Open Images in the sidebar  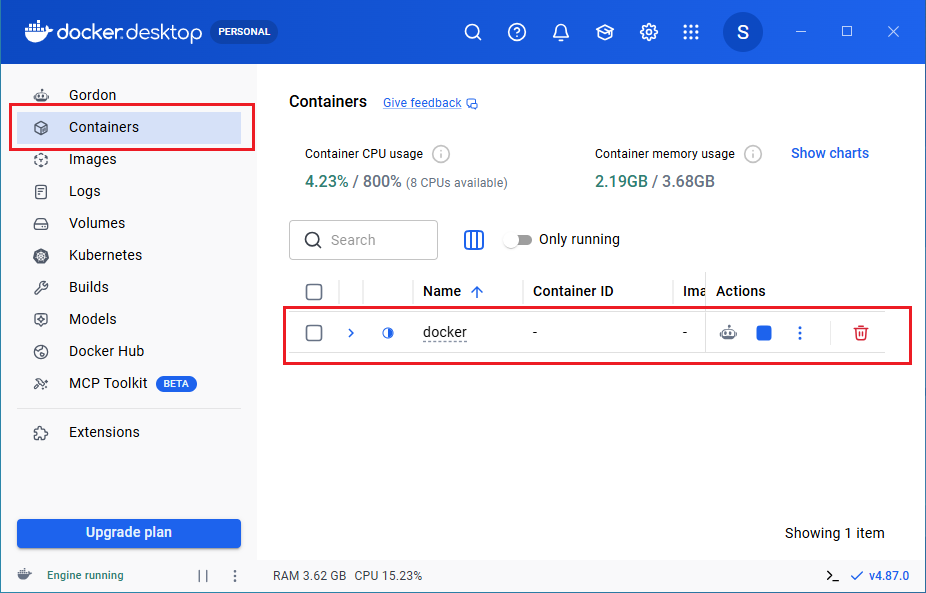tap(129, 159)
